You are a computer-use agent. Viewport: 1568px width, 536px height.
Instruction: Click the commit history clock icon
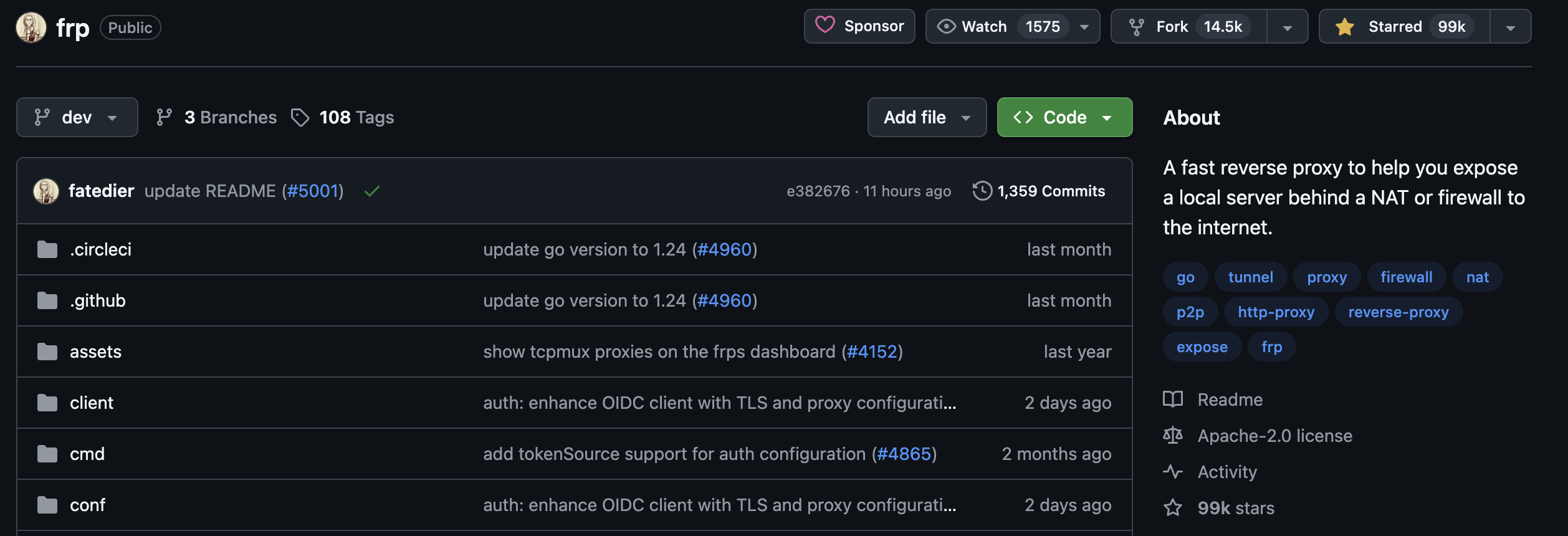(982, 191)
